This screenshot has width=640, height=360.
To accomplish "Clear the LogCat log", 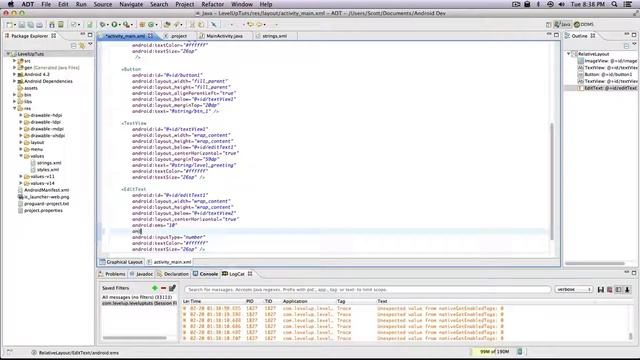I will click(x=609, y=289).
